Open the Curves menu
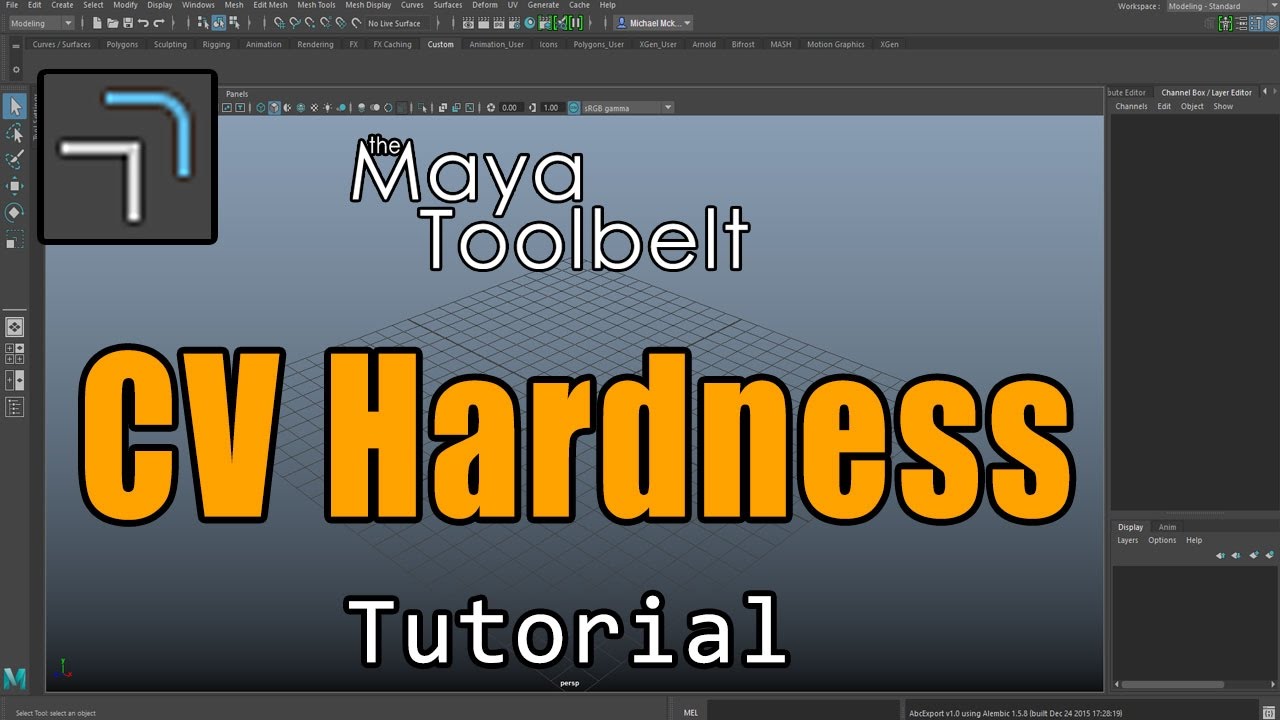This screenshot has height=720, width=1280. click(x=412, y=5)
